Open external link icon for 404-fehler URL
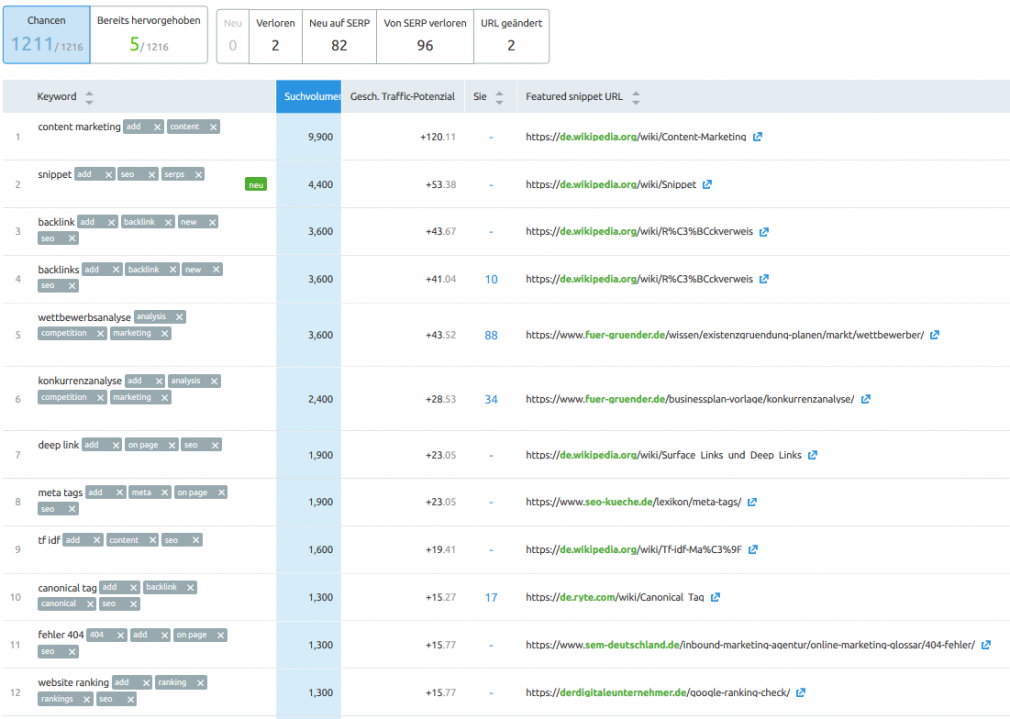Image resolution: width=1010 pixels, height=719 pixels. pyautogui.click(x=986, y=645)
